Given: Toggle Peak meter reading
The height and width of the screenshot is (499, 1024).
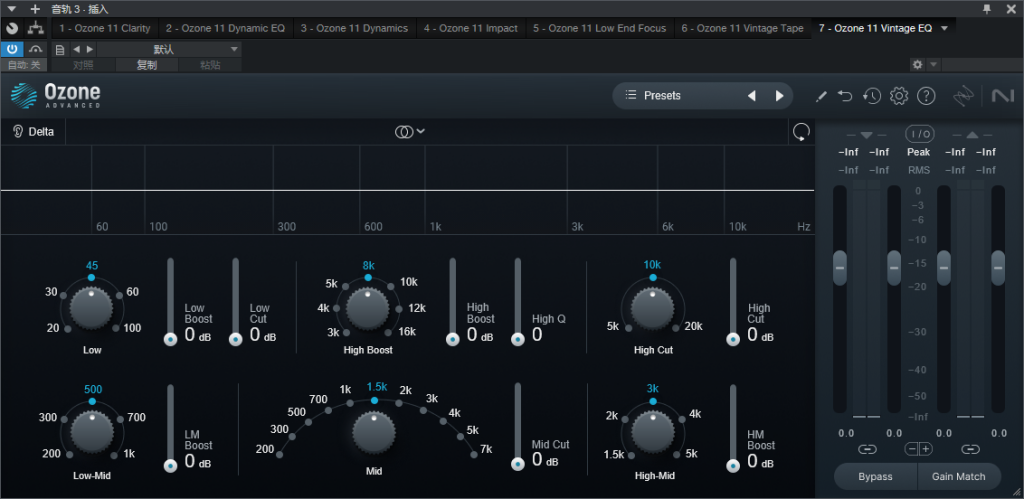Looking at the screenshot, I should tap(918, 152).
